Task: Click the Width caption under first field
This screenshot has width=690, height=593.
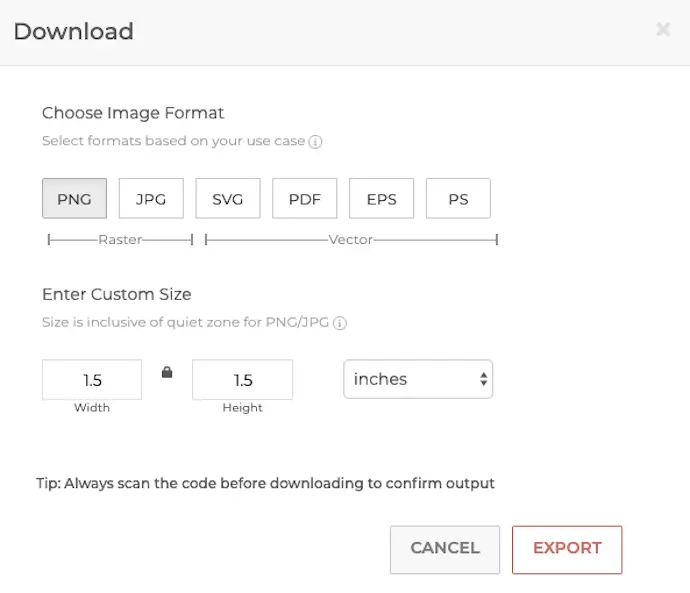Action: click(92, 408)
